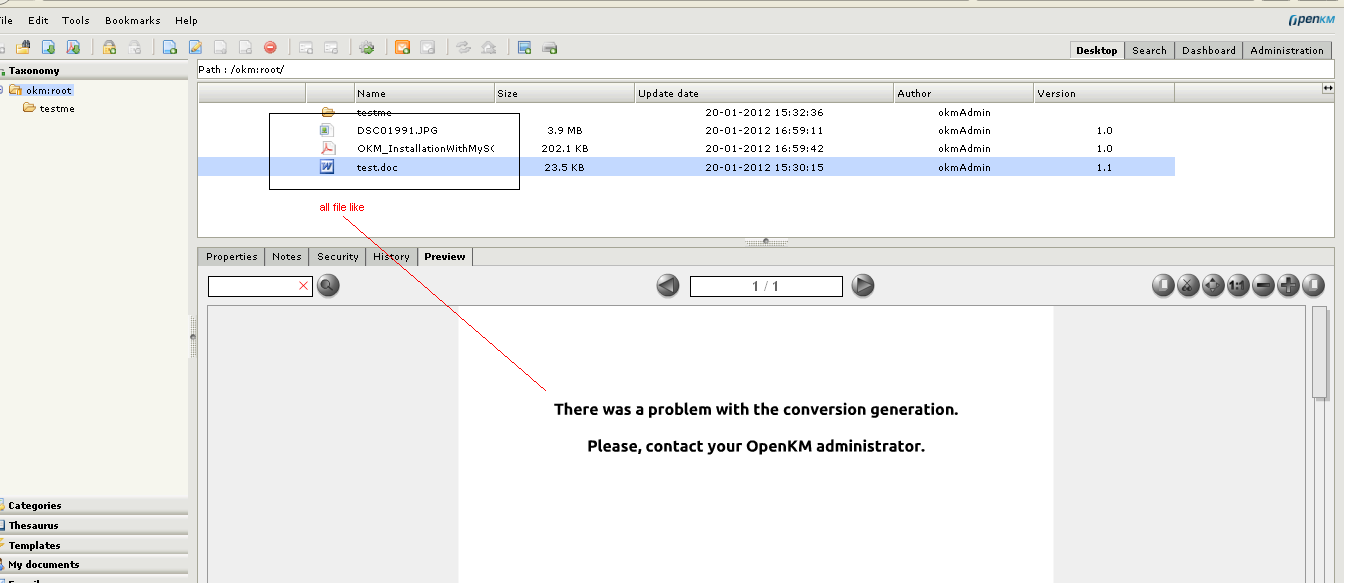The height and width of the screenshot is (583, 1347).
Task: Select the Download document icon
Action: 48,47
